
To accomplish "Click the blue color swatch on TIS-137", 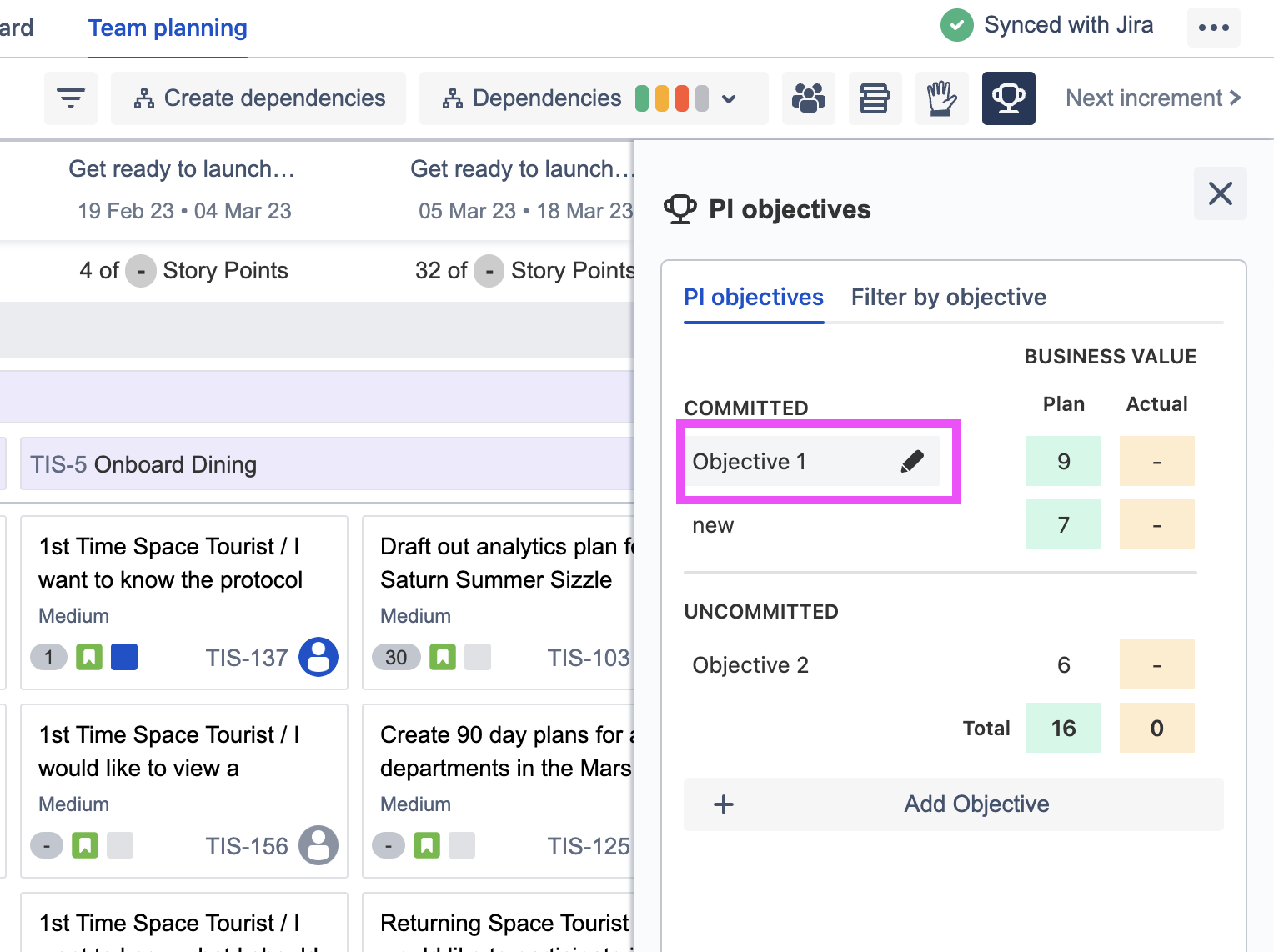I will pos(124,658).
